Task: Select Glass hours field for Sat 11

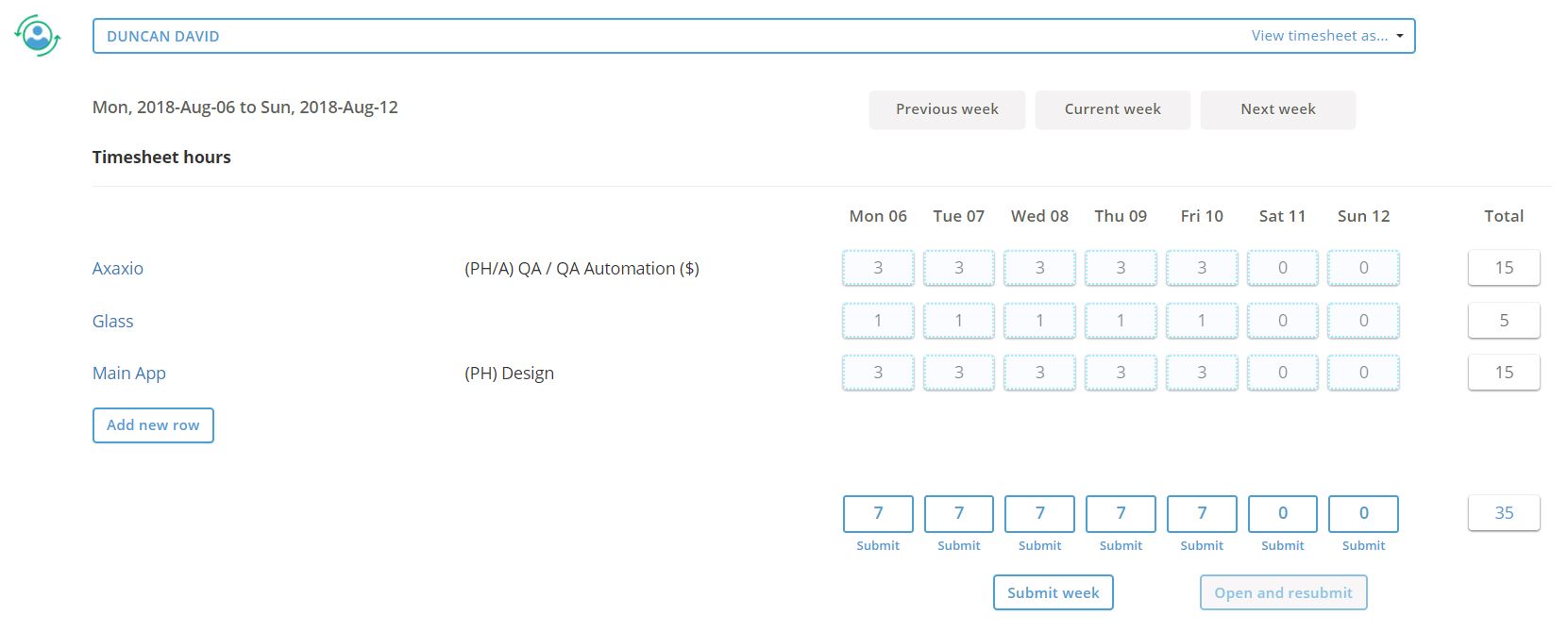Action: [x=1283, y=321]
